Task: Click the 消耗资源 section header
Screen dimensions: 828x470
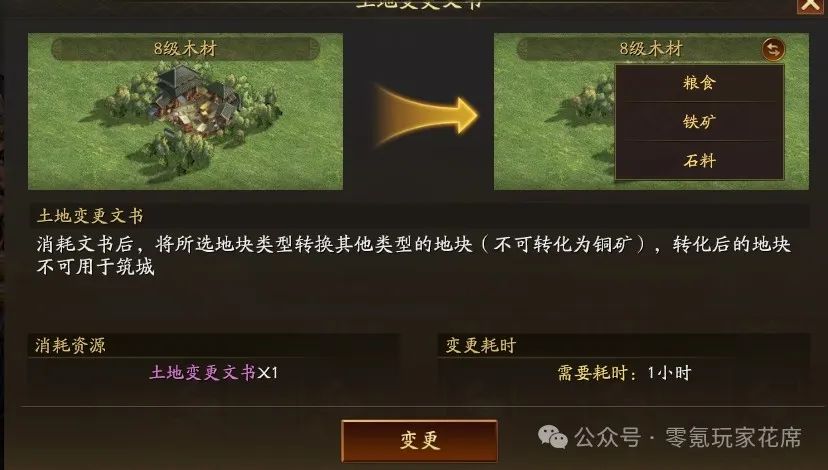Action: pyautogui.click(x=71, y=345)
